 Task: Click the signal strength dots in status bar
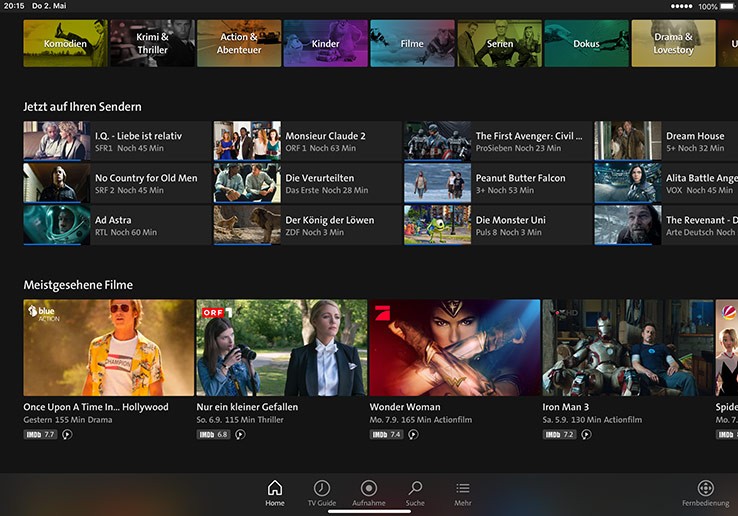coord(681,6)
